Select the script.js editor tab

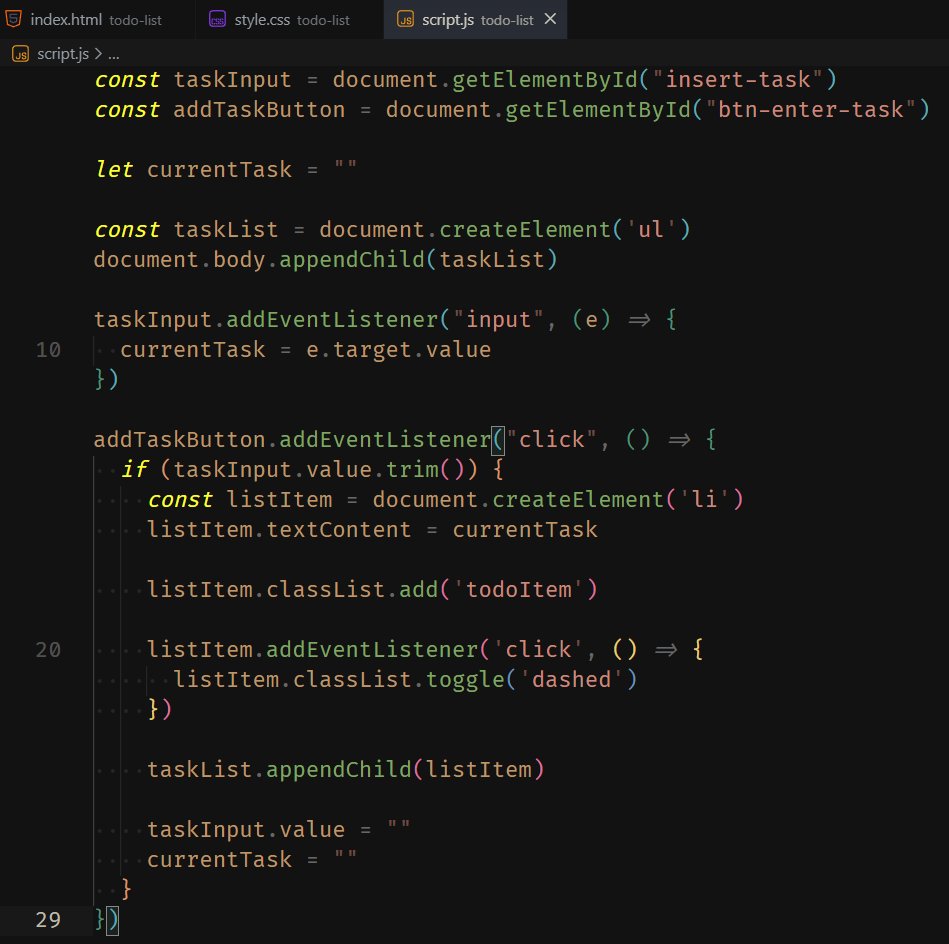coord(475,19)
